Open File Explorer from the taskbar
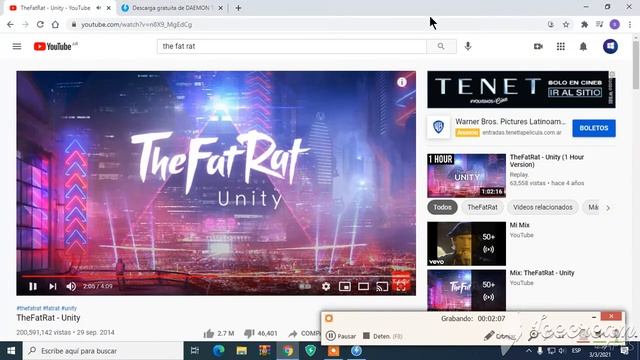This screenshot has width=640, height=360. coord(242,351)
